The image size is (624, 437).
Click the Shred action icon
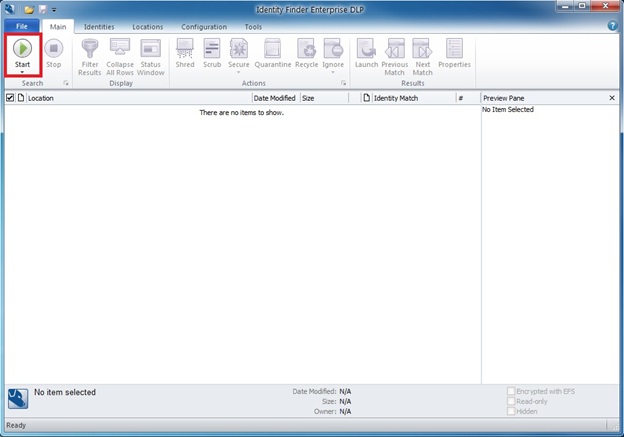[x=185, y=48]
